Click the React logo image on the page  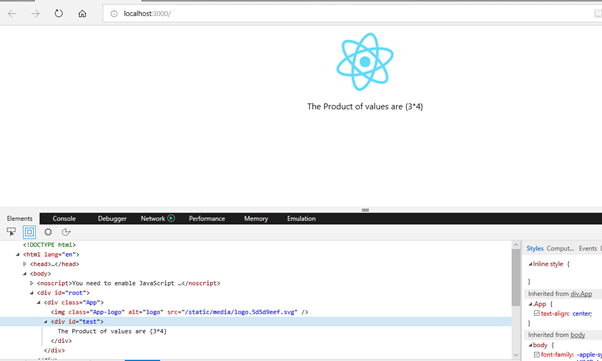pos(365,61)
